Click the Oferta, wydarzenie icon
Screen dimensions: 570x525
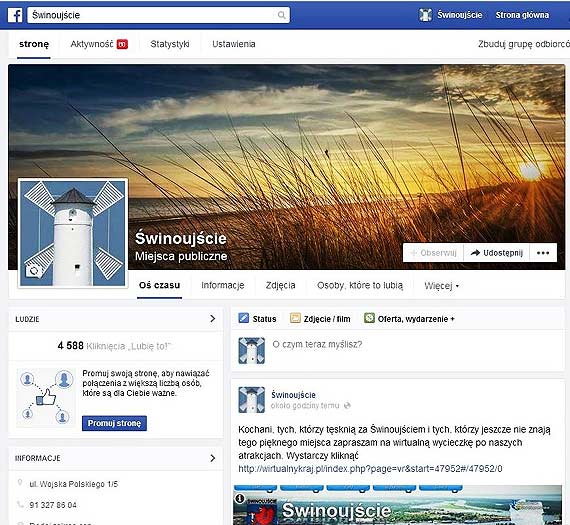[x=369, y=318]
